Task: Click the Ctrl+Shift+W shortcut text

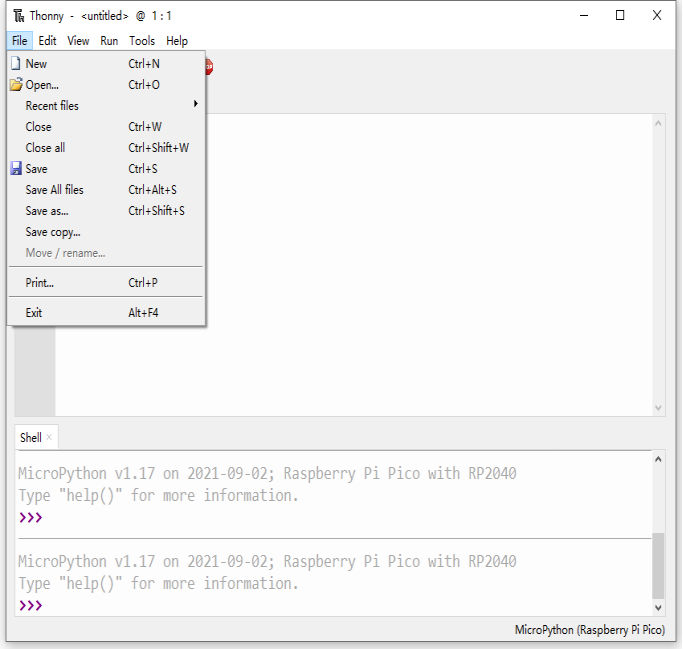Action: (x=159, y=148)
